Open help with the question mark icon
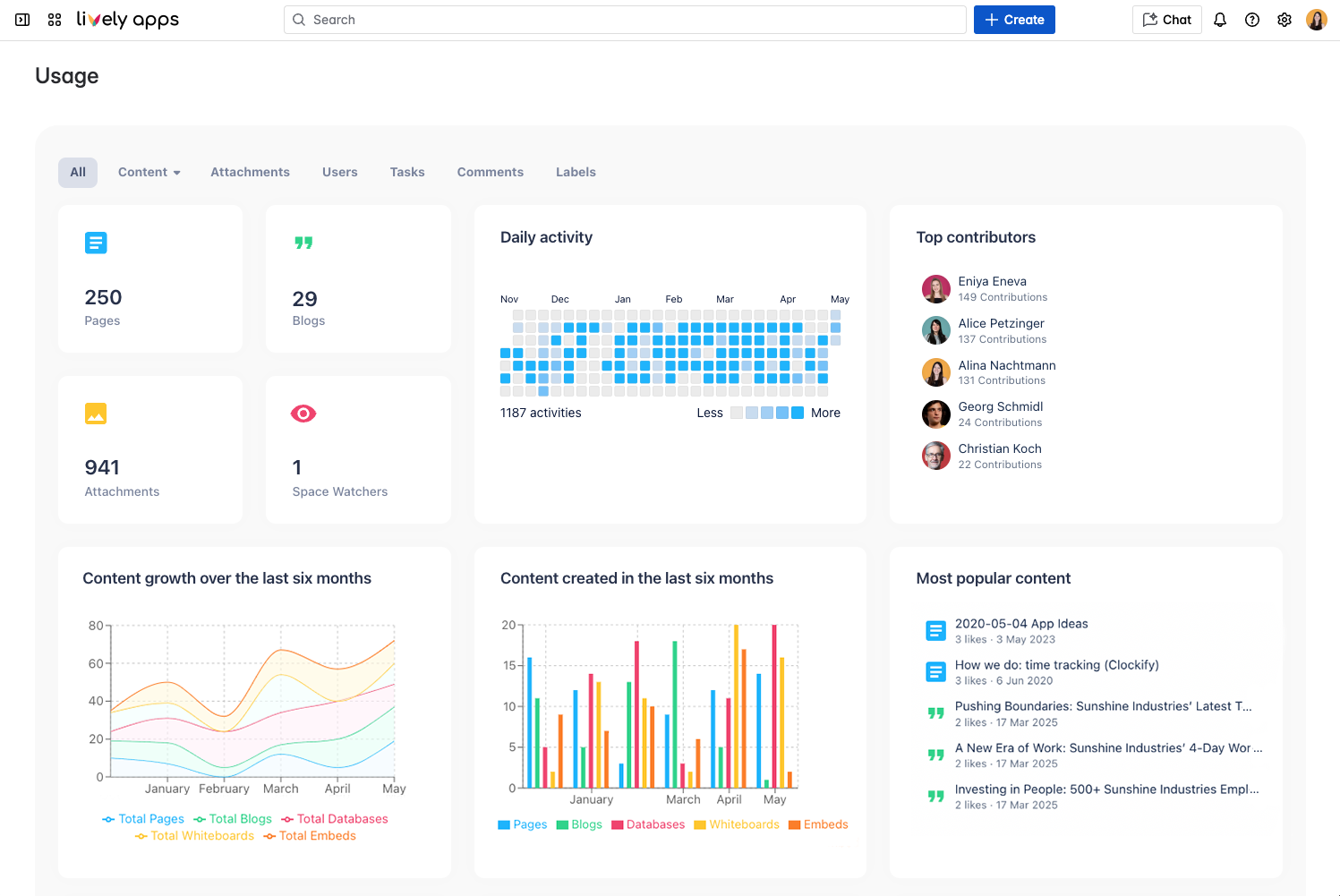Image resolution: width=1340 pixels, height=896 pixels. [1251, 19]
